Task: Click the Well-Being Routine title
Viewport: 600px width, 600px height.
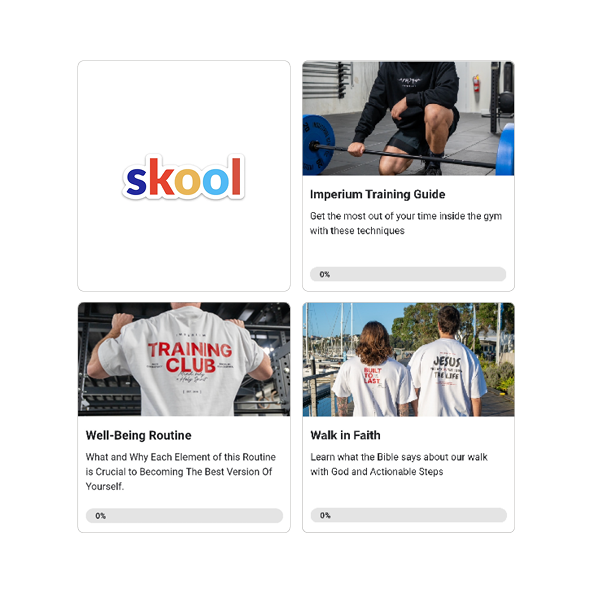Action: [x=139, y=435]
